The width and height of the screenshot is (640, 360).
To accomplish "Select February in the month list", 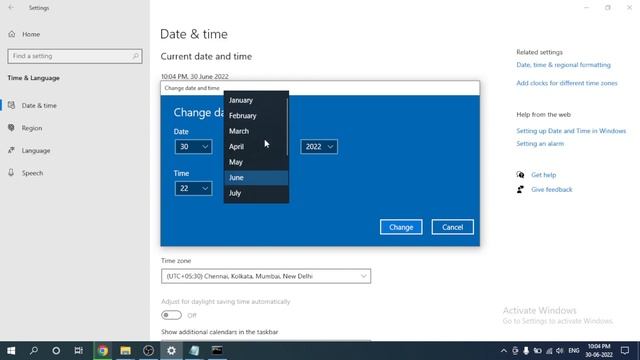I will click(256, 116).
